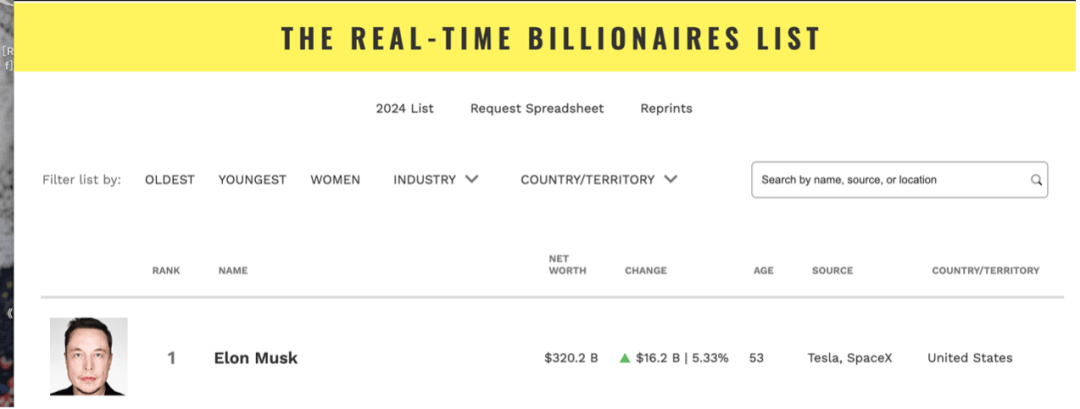Image resolution: width=1080 pixels, height=409 pixels.
Task: Sort by the Net Worth column header
Action: point(567,265)
